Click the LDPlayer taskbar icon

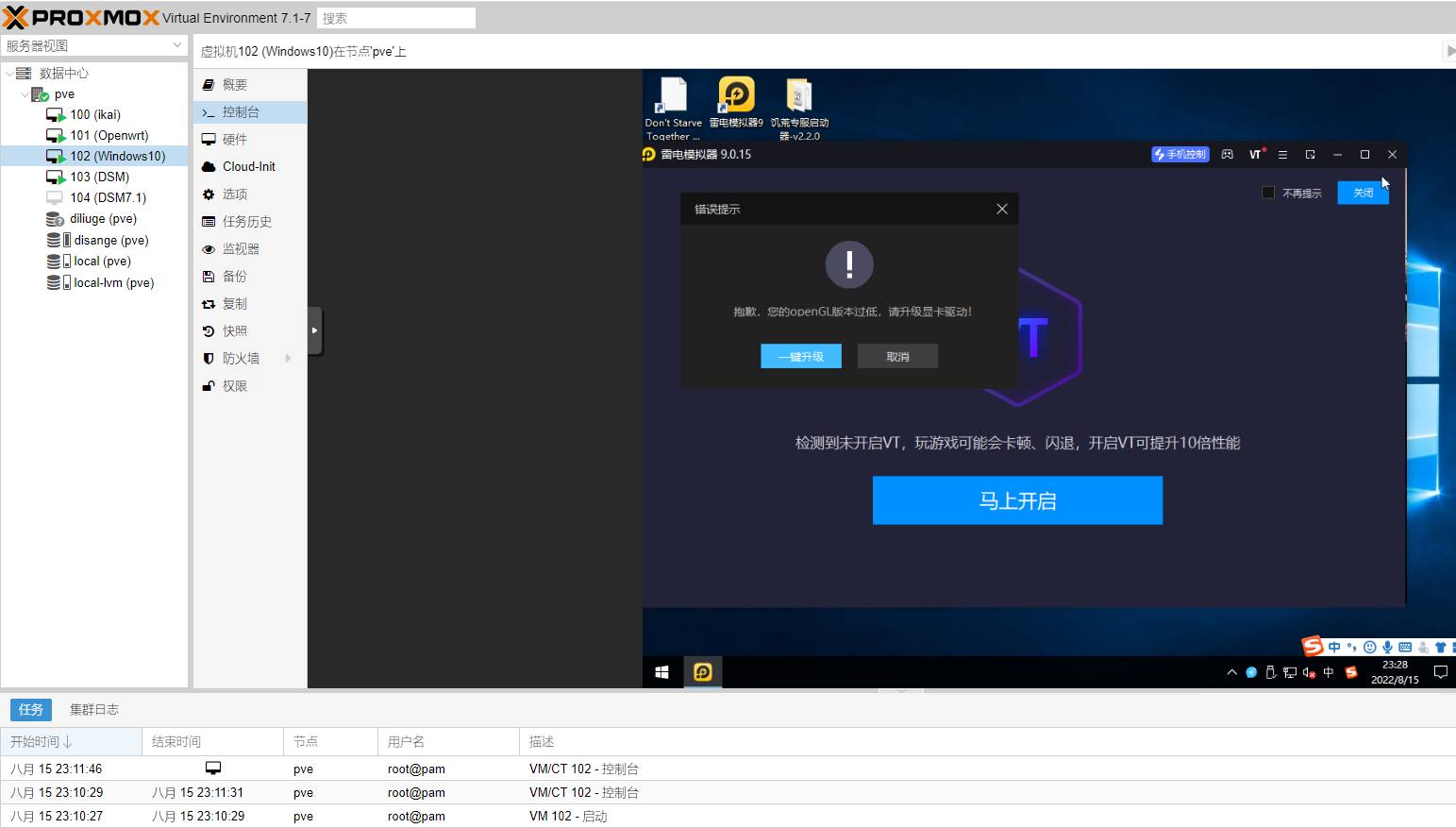point(703,671)
